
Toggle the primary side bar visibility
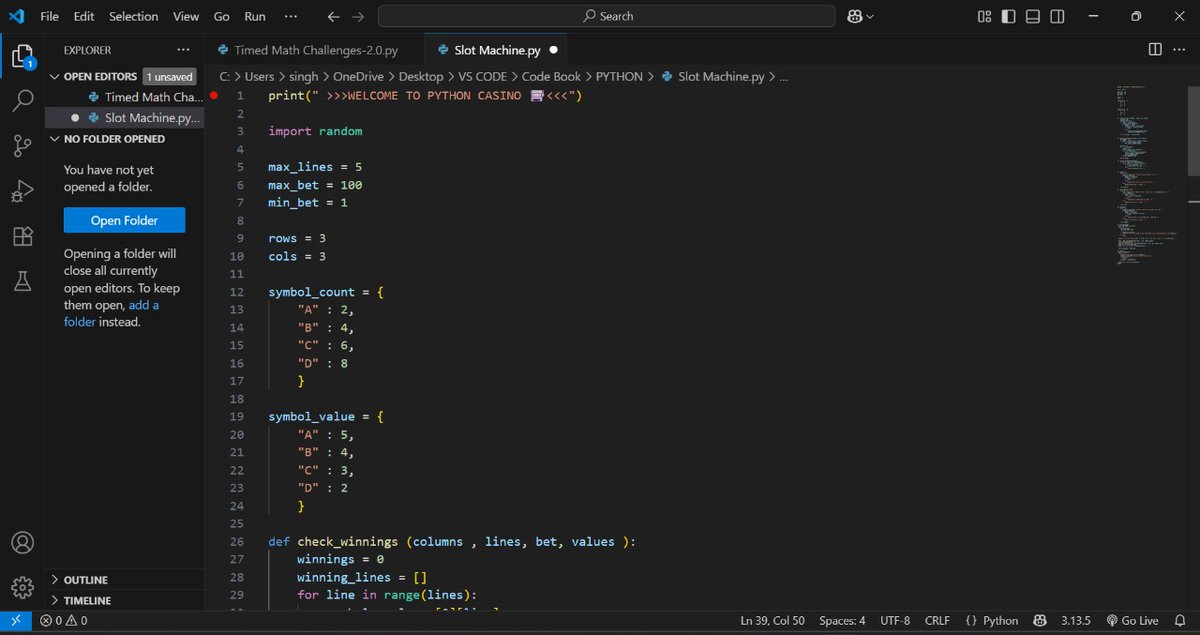(x=1009, y=16)
